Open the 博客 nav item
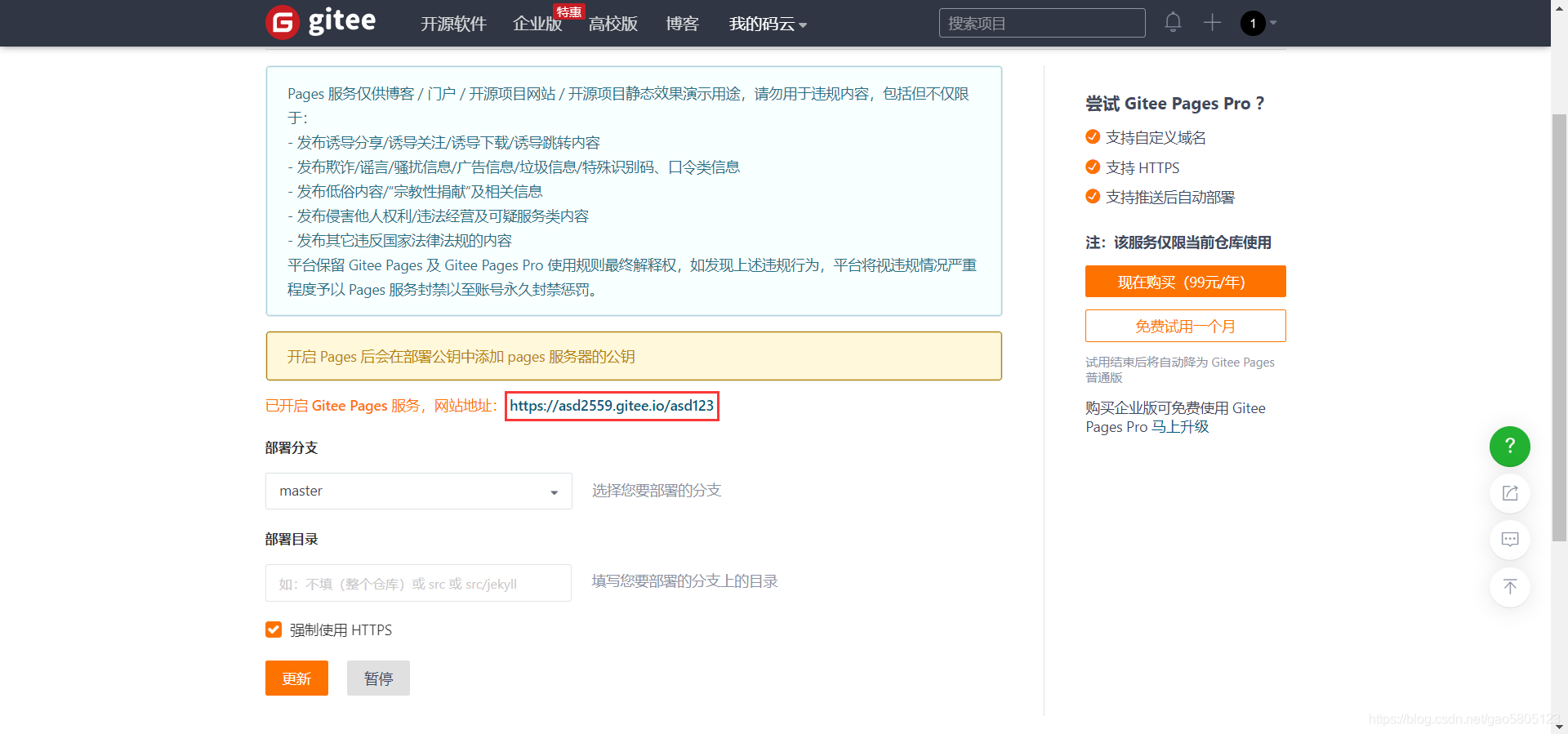 point(682,24)
